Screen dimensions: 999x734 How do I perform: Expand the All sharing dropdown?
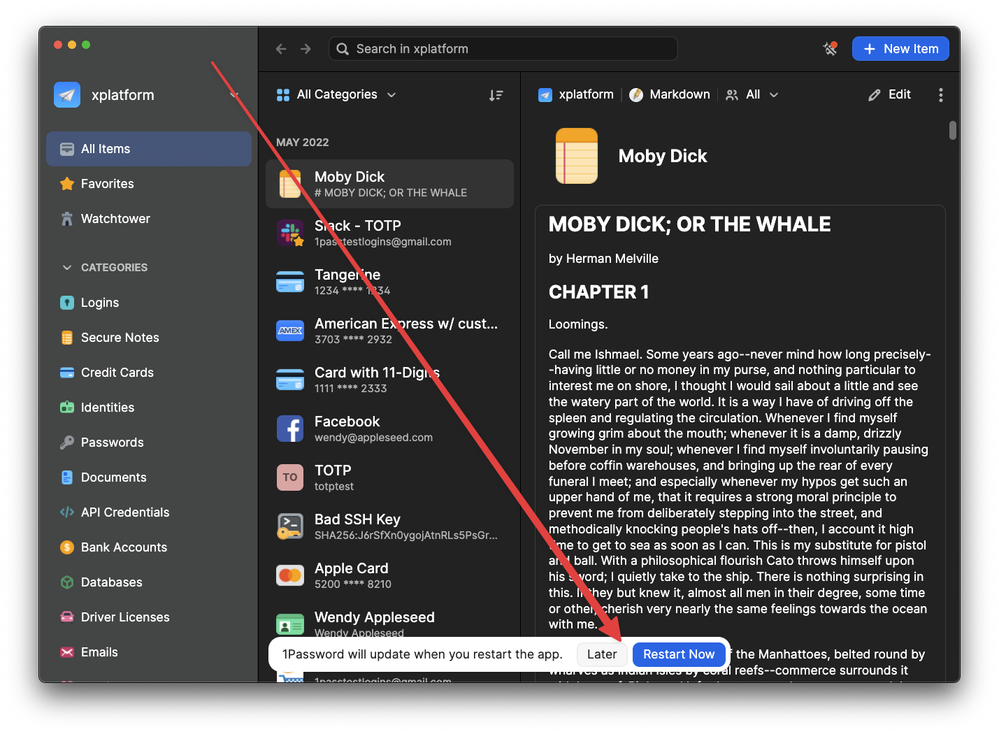(x=752, y=95)
